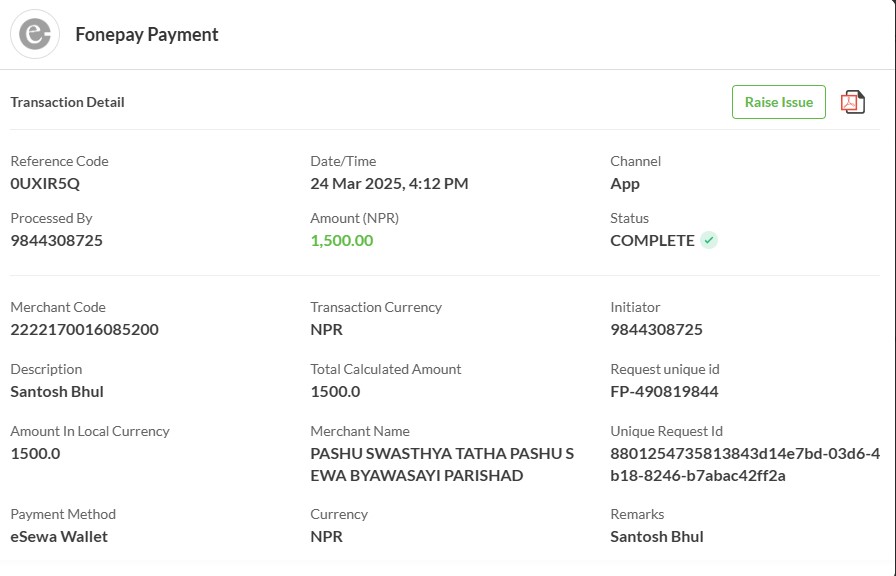896x576 pixels.
Task: Click the Transaction Currency label
Action: [x=376, y=307]
